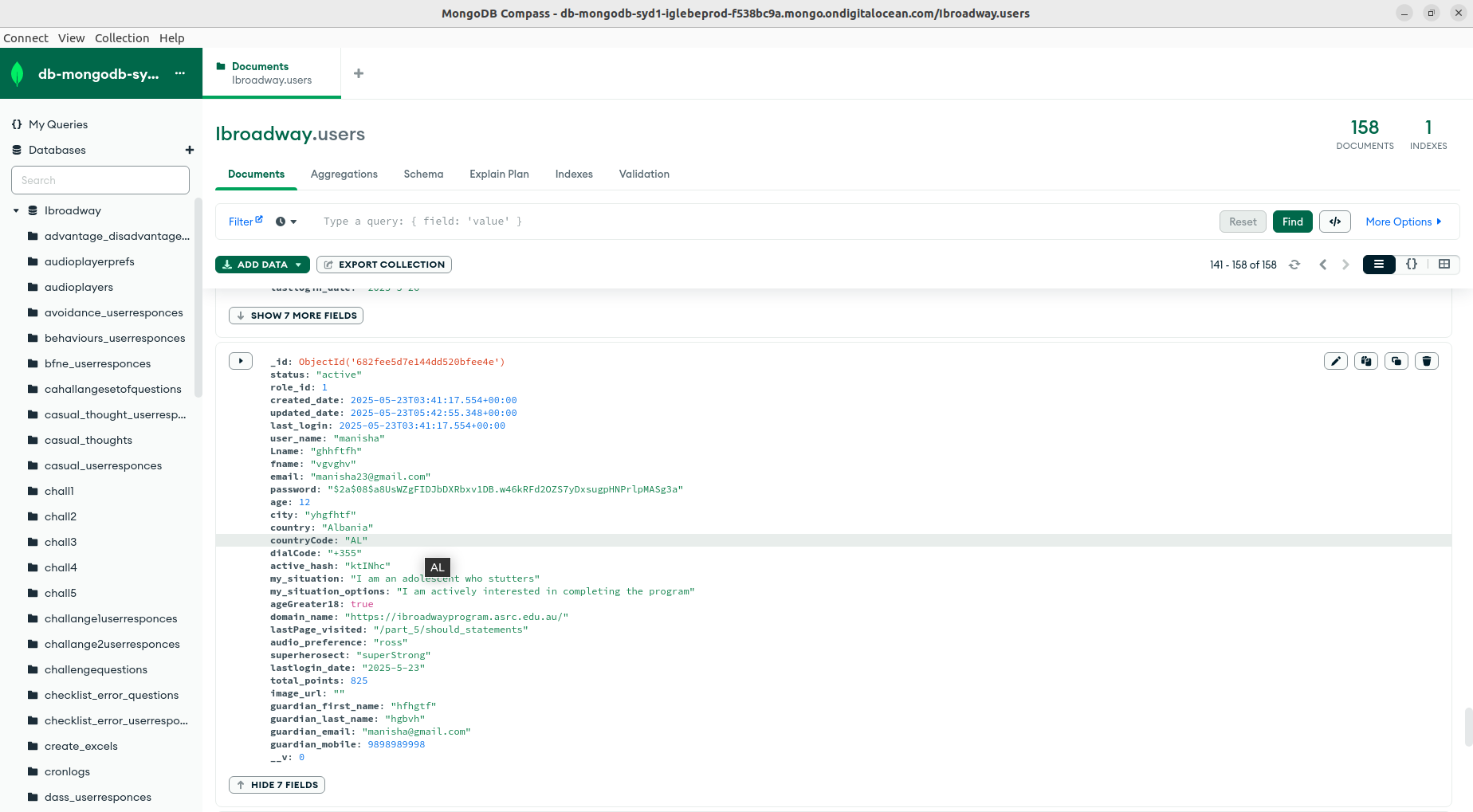The width and height of the screenshot is (1473, 812).
Task: Switch to table view
Action: pos(1444,265)
